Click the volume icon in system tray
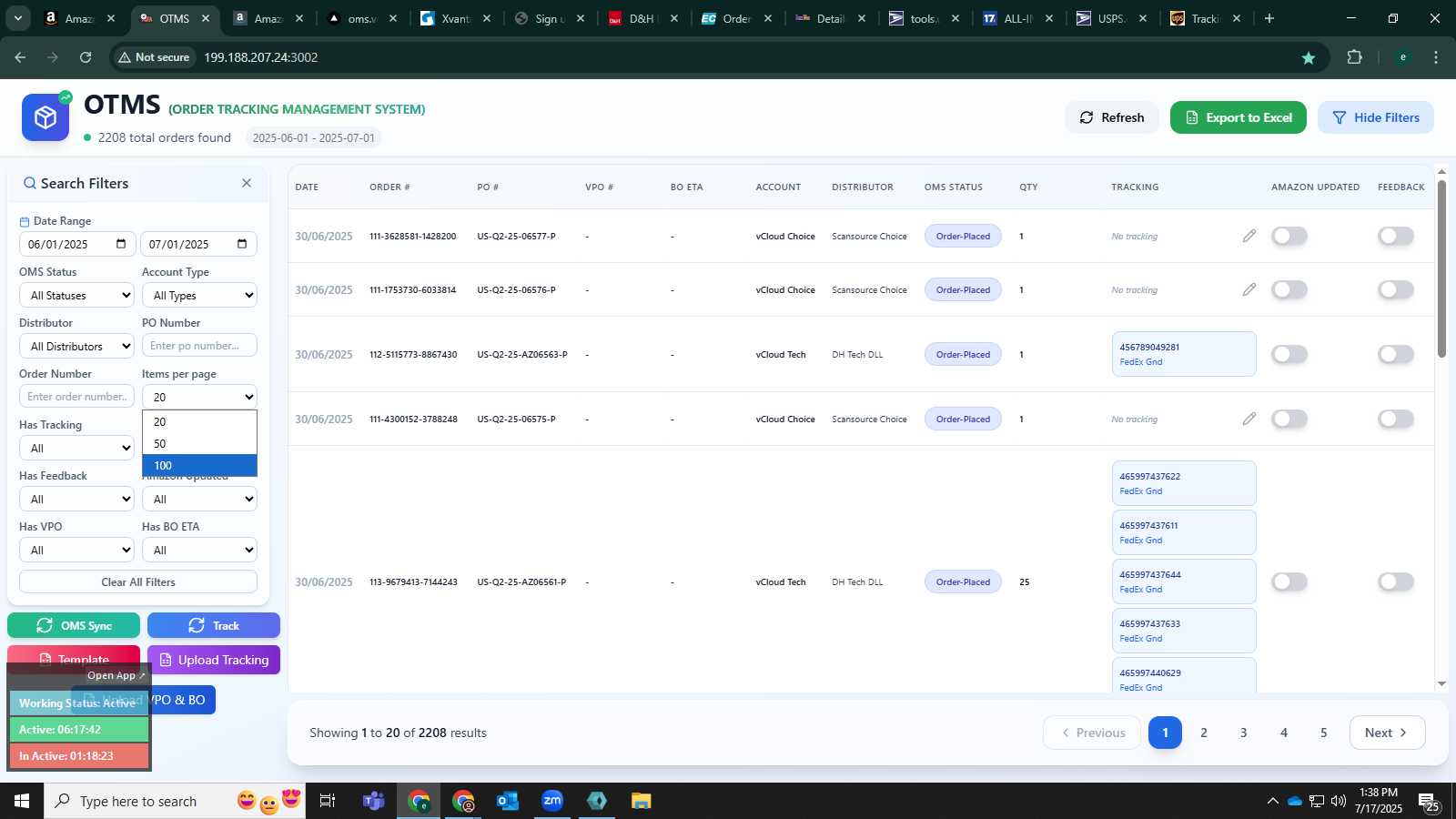The width and height of the screenshot is (1456, 819). coord(1339,801)
